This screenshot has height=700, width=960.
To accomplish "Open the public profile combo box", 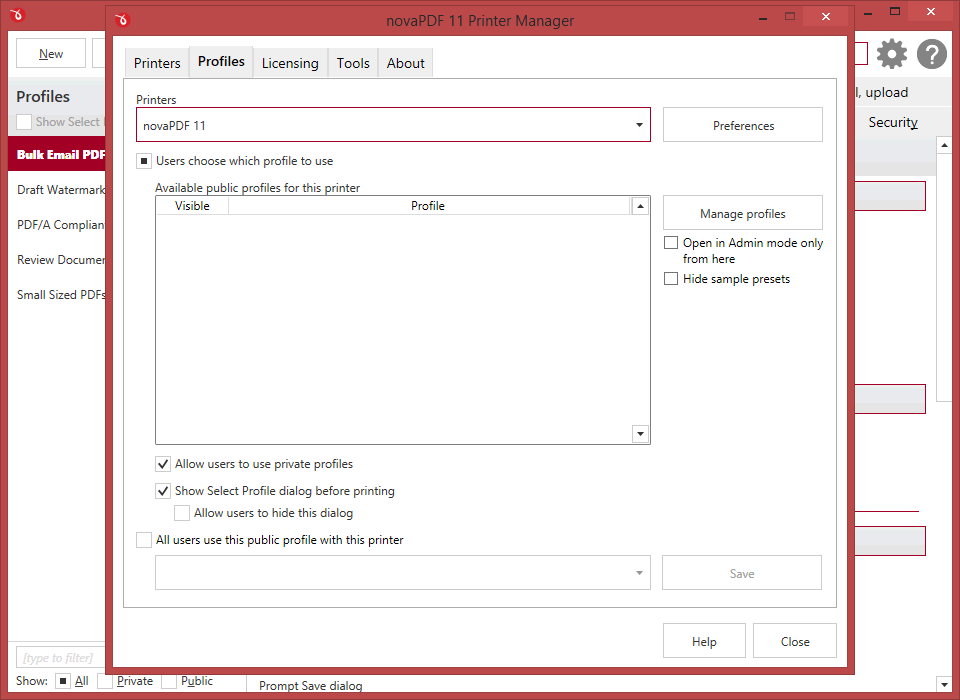I will 402,573.
